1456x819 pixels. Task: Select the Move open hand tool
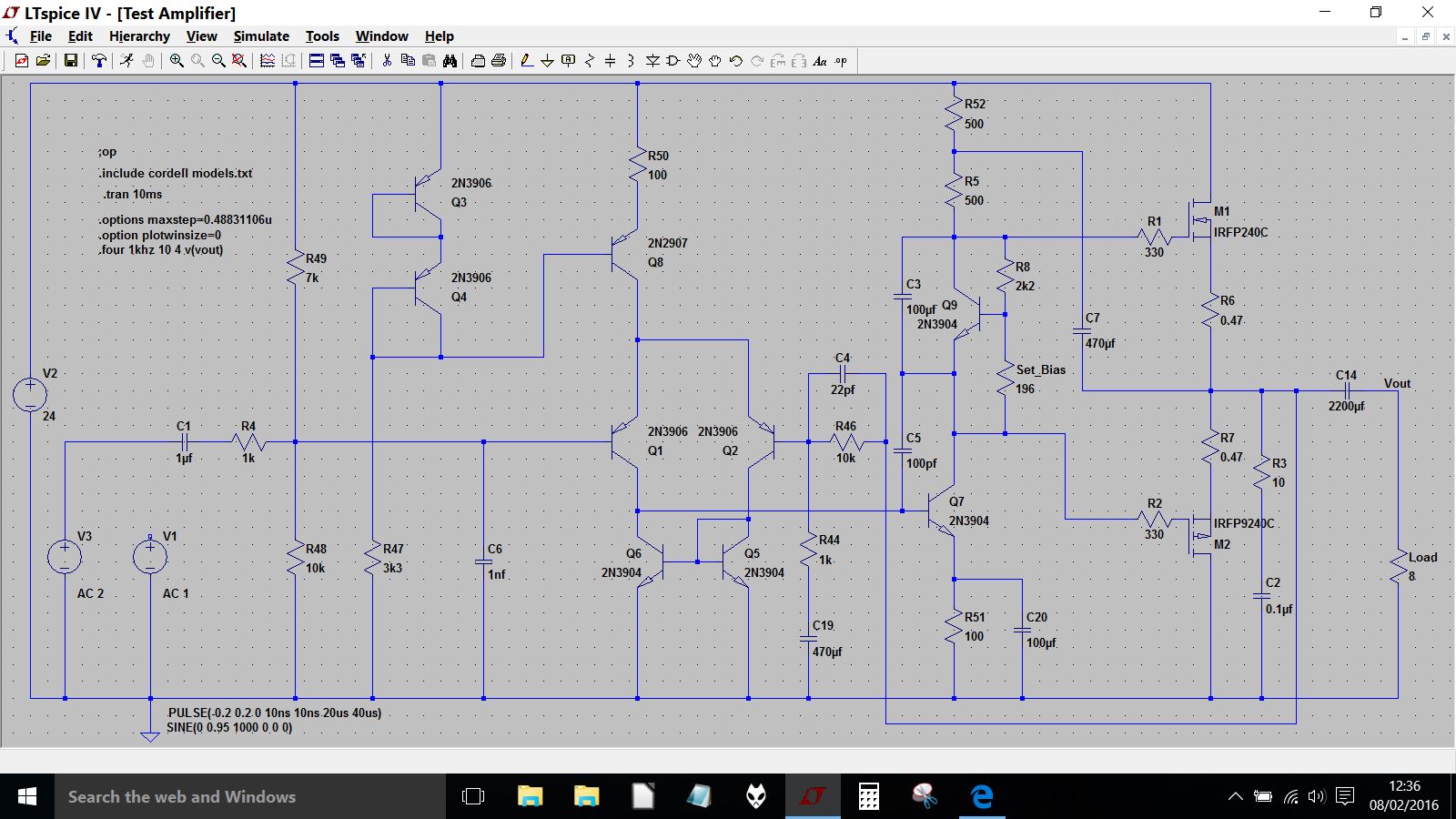[694, 61]
